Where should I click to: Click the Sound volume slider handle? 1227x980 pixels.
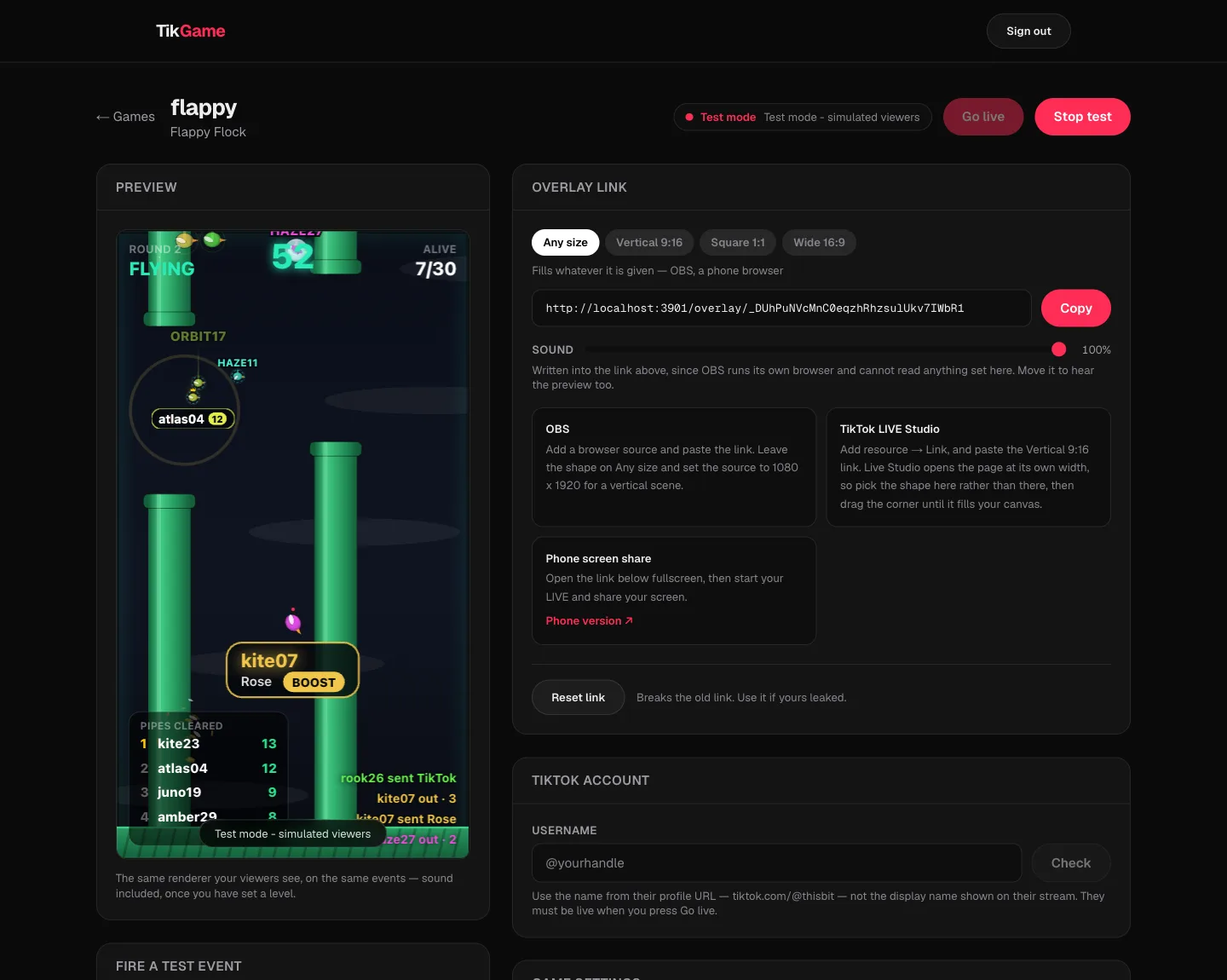1058,349
